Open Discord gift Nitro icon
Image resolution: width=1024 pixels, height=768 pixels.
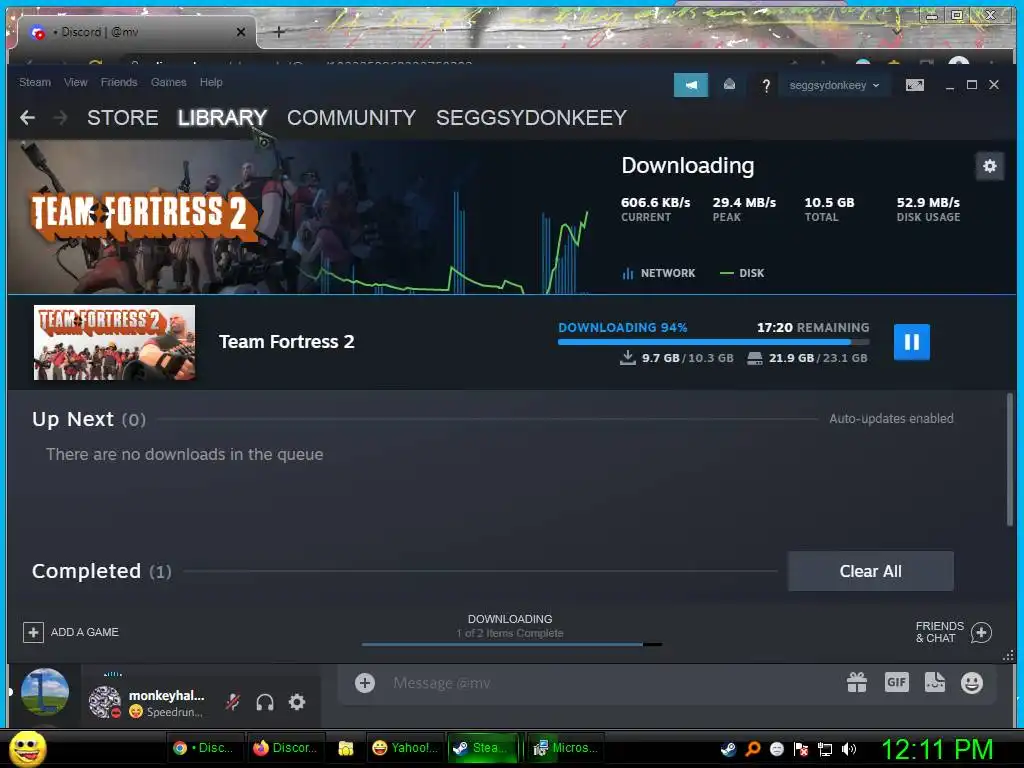coord(857,683)
